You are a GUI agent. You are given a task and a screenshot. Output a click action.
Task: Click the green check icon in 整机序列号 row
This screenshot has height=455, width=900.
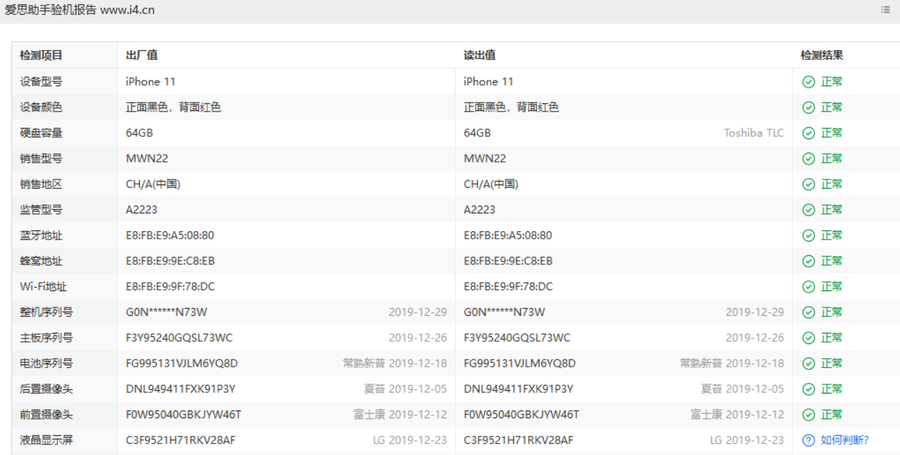click(x=808, y=312)
